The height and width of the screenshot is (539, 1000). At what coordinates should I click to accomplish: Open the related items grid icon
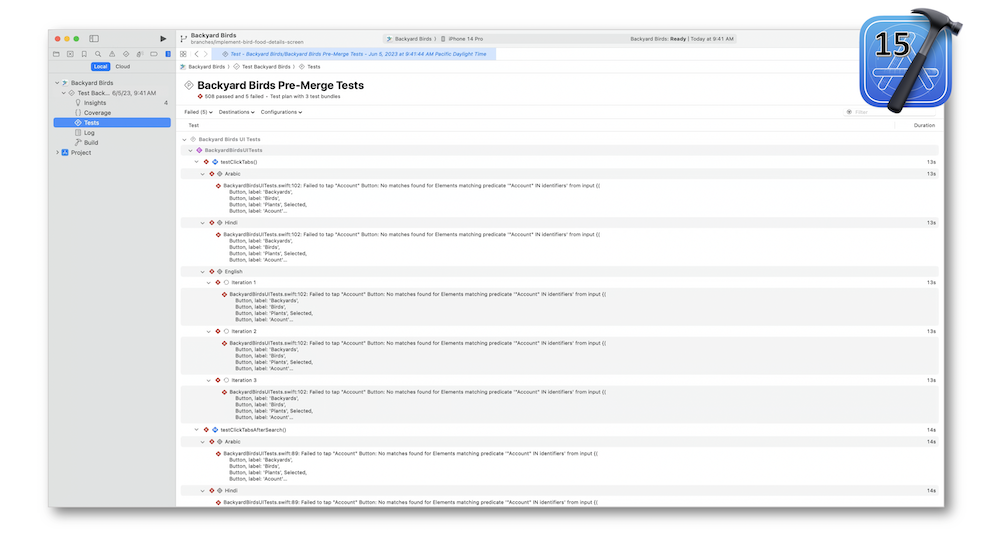coord(184,54)
